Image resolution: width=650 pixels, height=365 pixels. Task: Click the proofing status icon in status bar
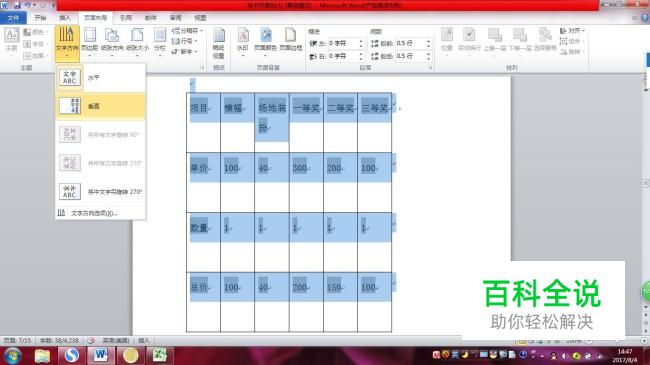pos(91,341)
